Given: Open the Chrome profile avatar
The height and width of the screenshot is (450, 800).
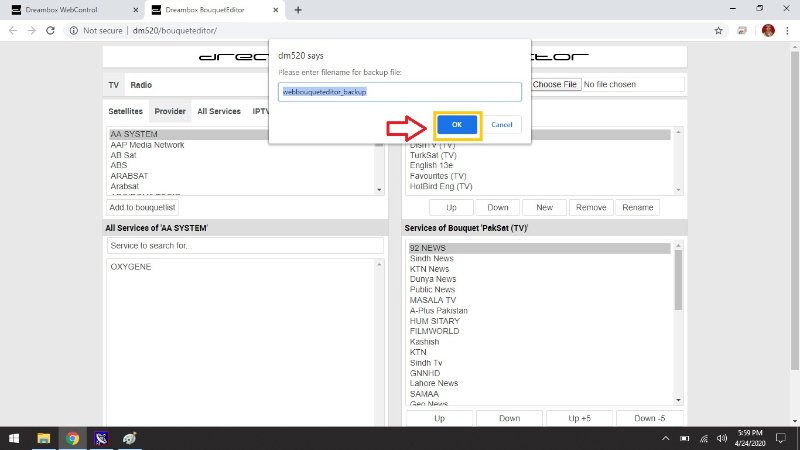Looking at the screenshot, I should 768,31.
